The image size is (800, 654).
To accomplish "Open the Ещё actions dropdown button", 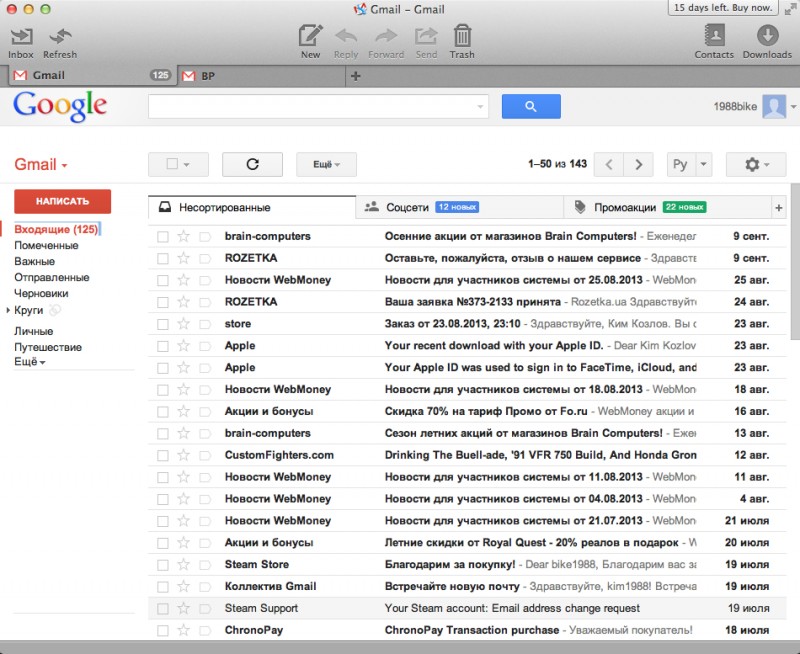I will [x=326, y=164].
